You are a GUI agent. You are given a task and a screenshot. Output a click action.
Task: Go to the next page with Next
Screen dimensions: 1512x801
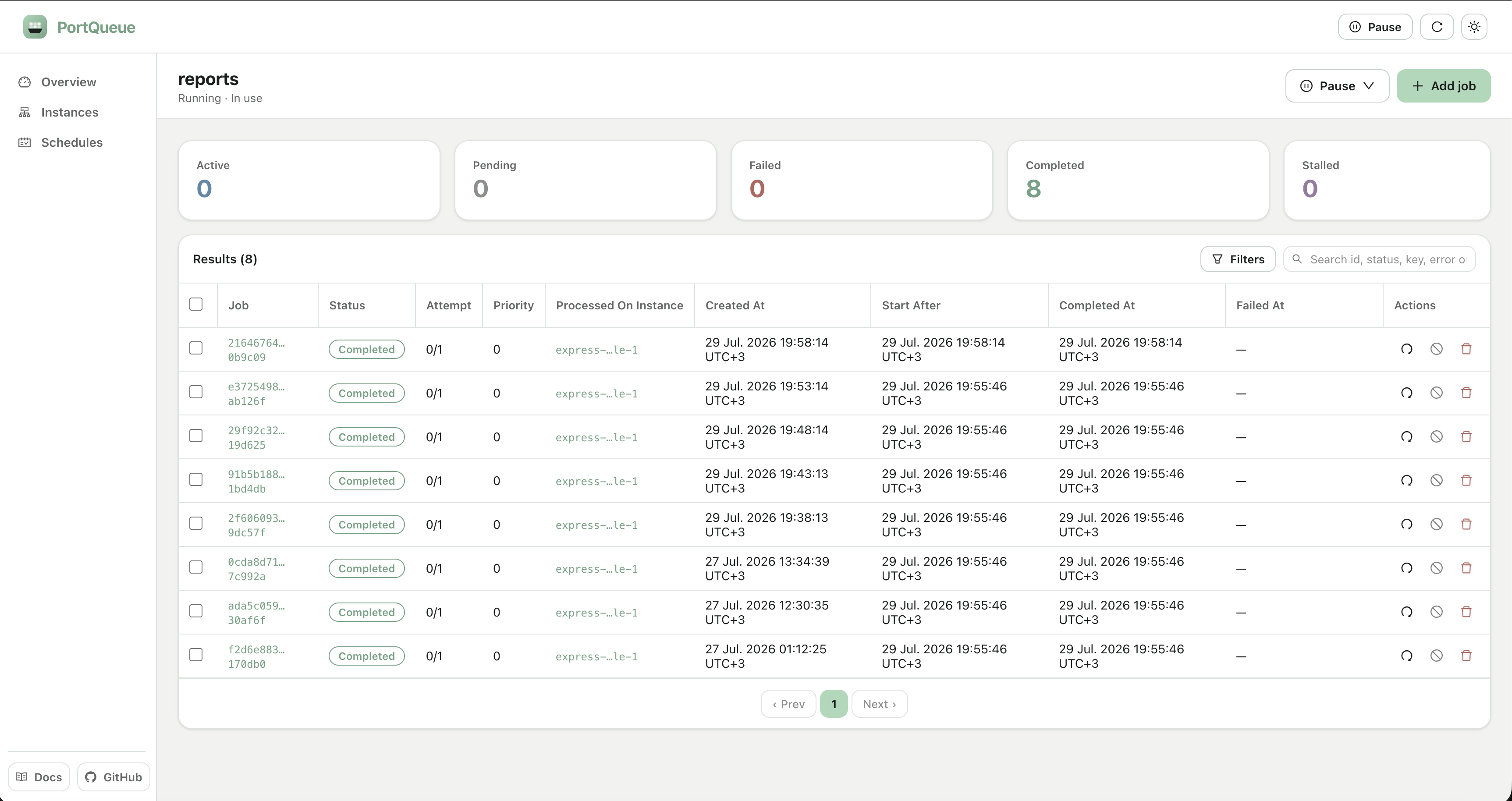point(879,704)
